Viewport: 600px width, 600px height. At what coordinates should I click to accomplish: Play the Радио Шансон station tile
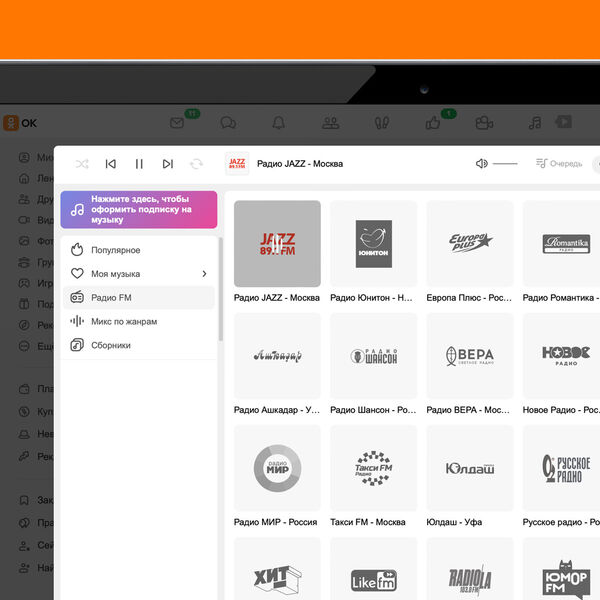coord(374,356)
